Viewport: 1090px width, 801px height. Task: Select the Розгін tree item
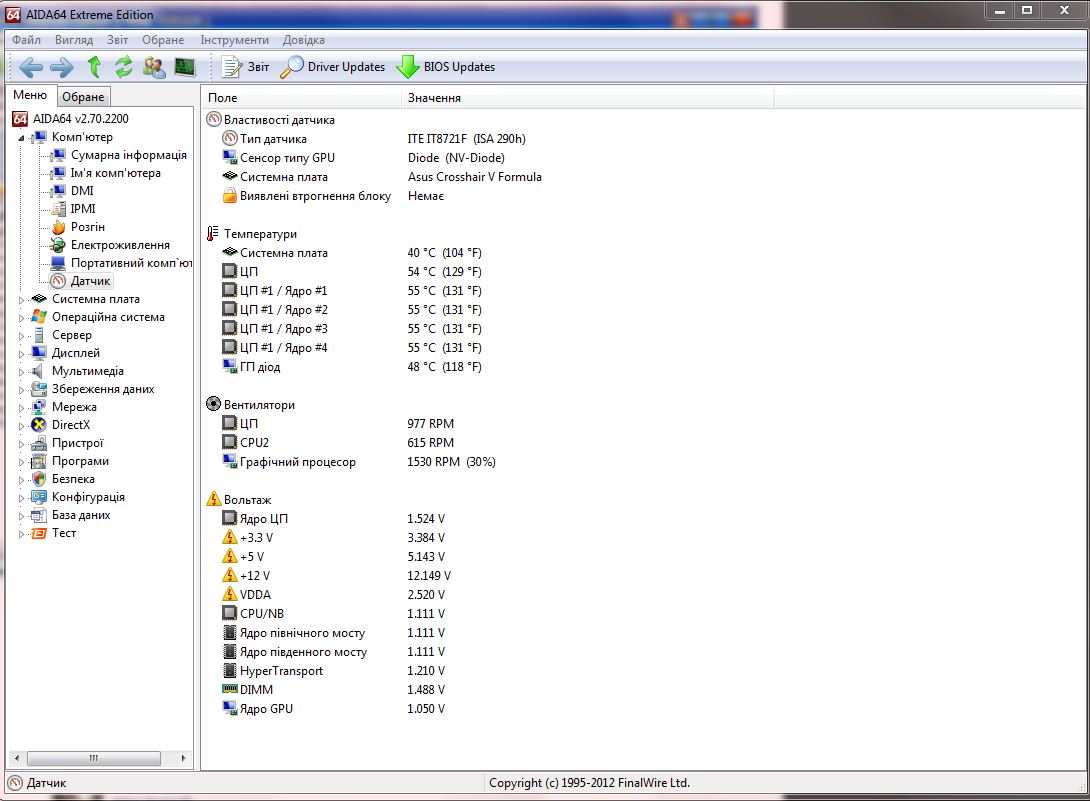point(88,227)
